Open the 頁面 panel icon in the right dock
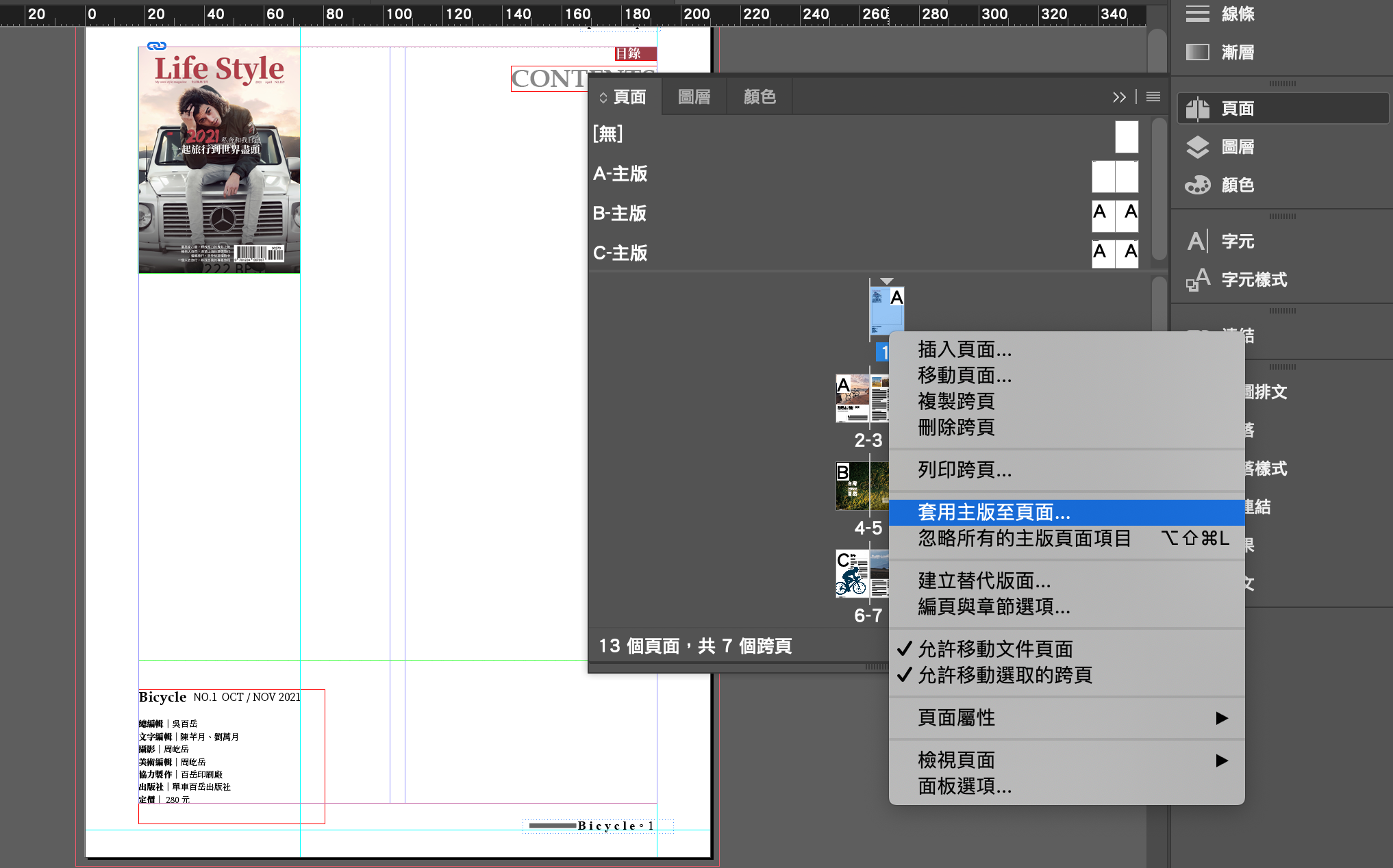The height and width of the screenshot is (868, 1393). (1198, 109)
